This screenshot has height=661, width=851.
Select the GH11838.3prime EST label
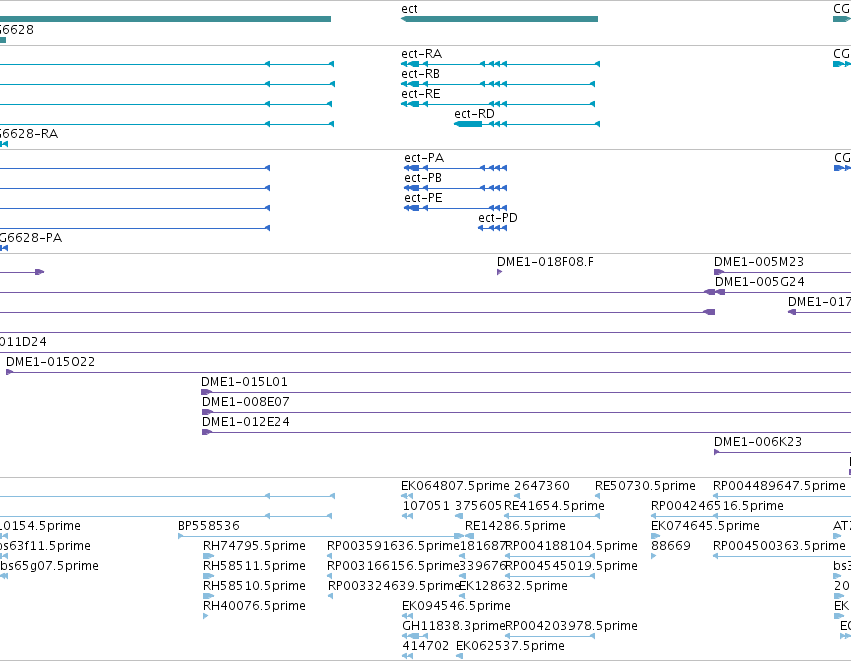pyautogui.click(x=453, y=626)
